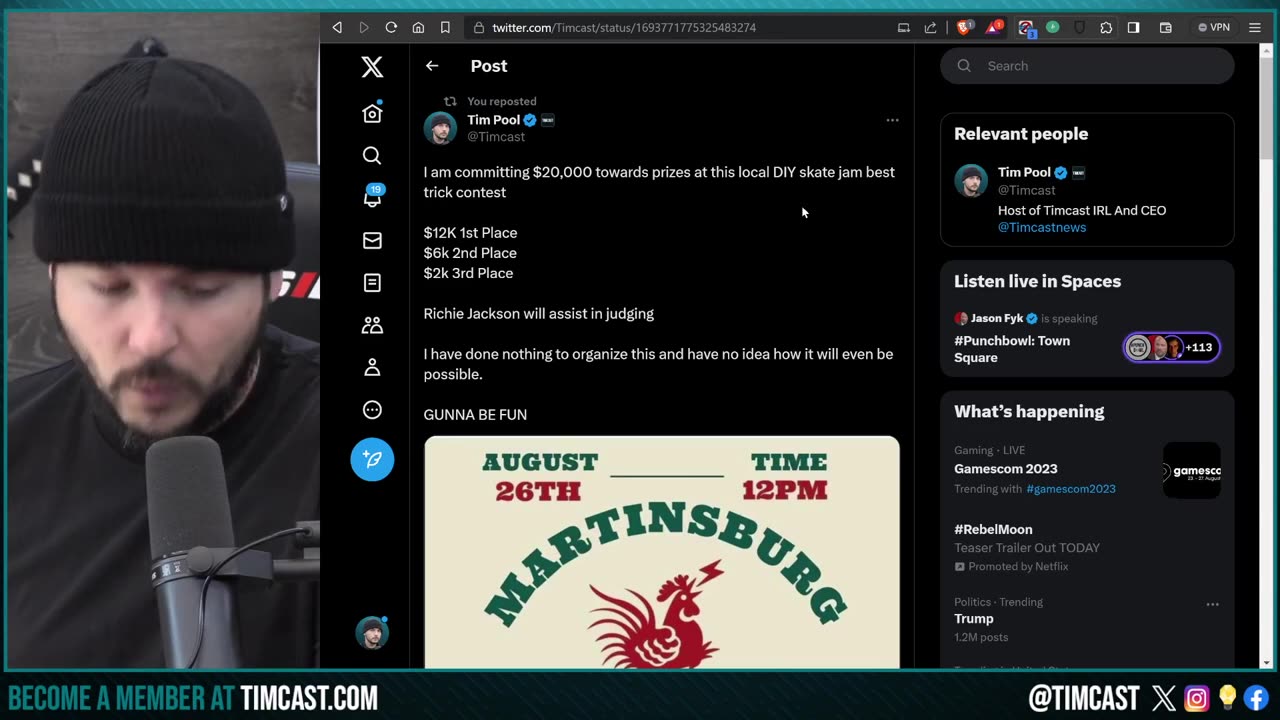Toggle the browser sidebar panel

point(1133,28)
